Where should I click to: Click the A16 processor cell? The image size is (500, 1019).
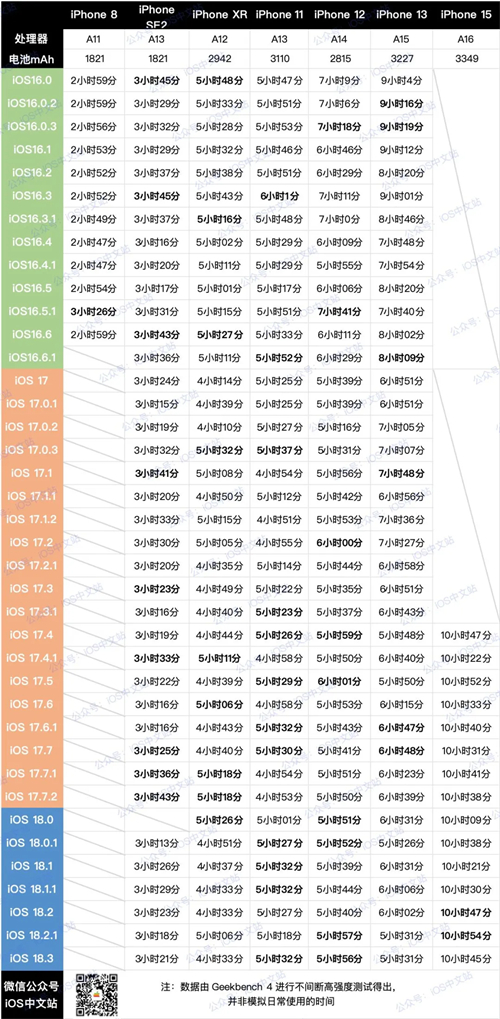point(466,39)
